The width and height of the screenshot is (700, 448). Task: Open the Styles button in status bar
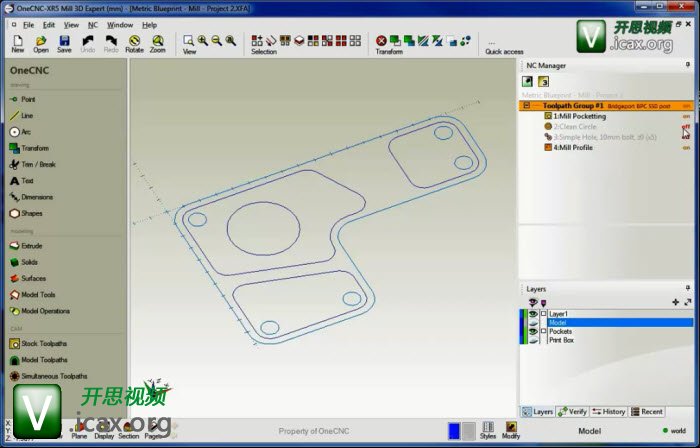[x=488, y=430]
